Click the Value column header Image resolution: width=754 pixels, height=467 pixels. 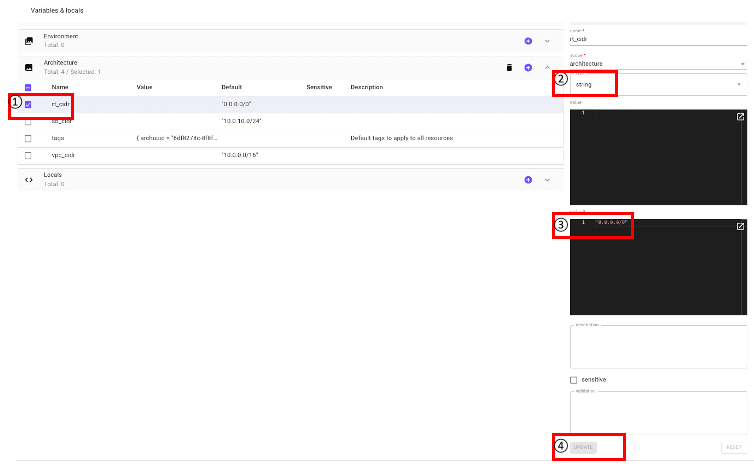pos(144,87)
